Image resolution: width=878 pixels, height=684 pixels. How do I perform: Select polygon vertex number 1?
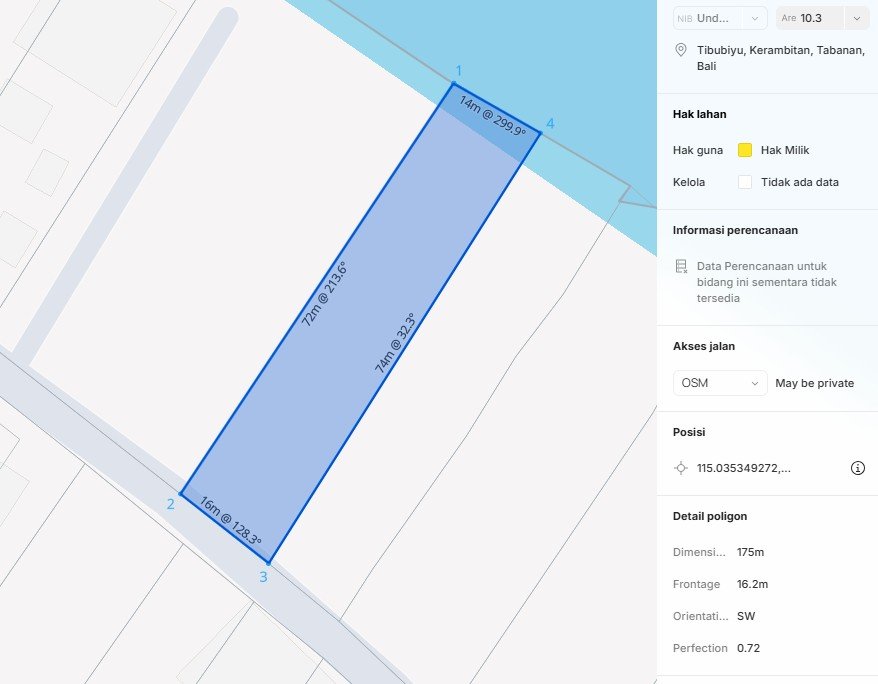pyautogui.click(x=453, y=84)
